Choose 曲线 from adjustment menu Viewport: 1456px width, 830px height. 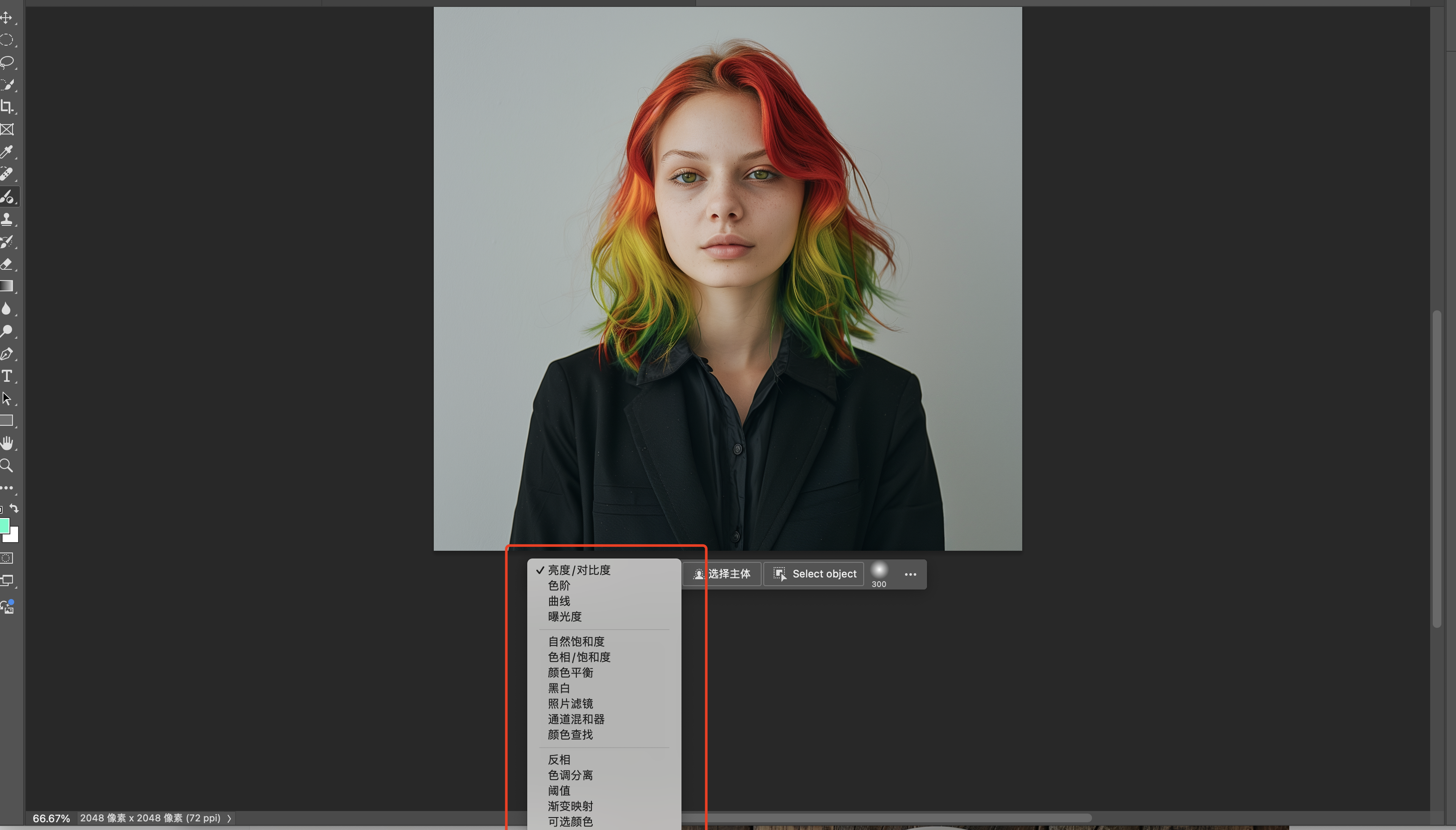(x=559, y=601)
